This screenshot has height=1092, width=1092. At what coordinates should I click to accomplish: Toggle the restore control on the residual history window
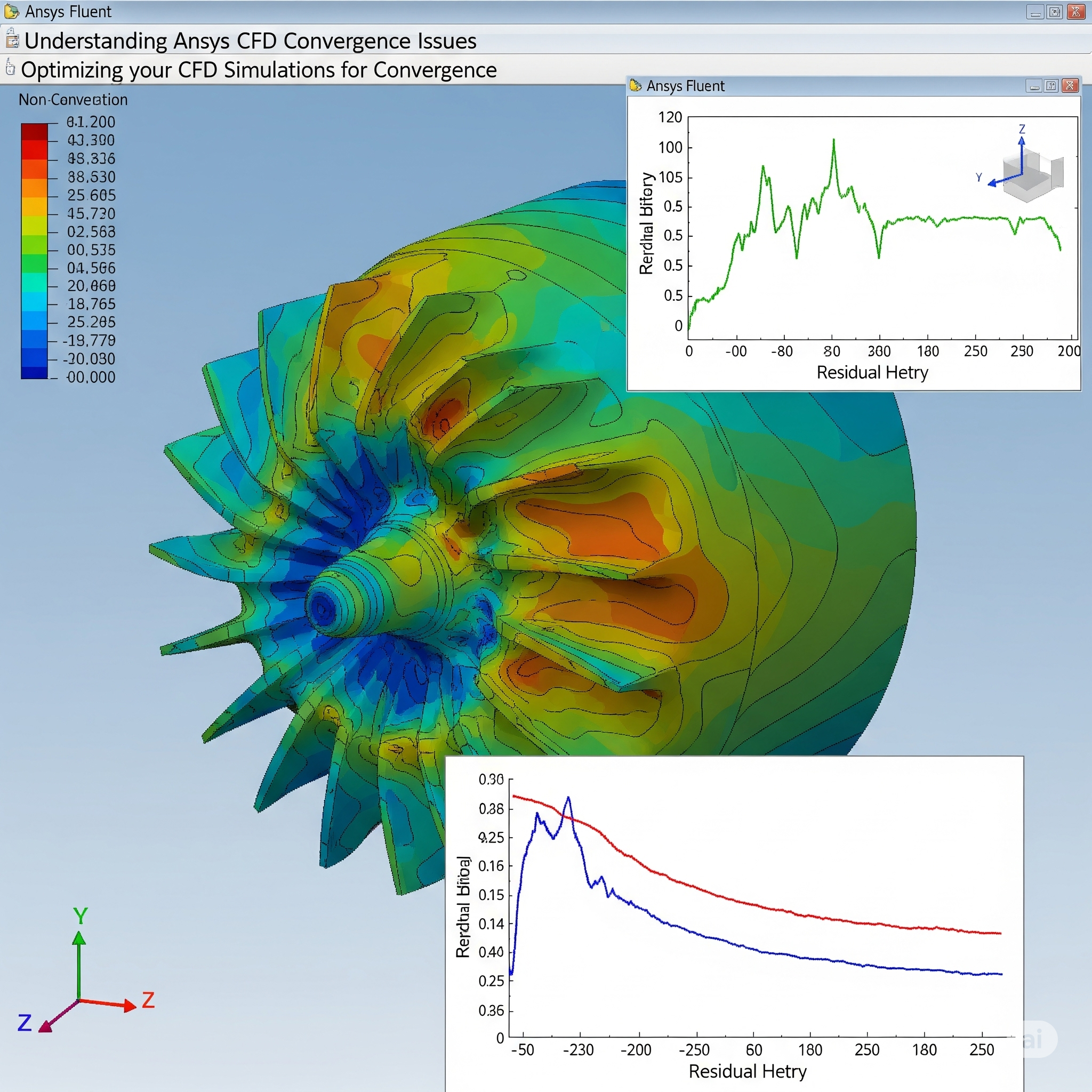(1052, 86)
